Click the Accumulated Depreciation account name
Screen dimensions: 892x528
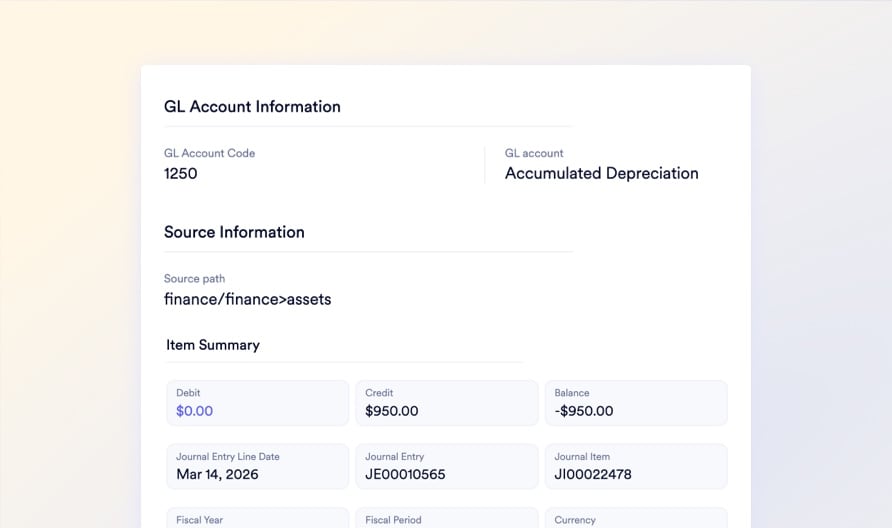pyautogui.click(x=601, y=173)
